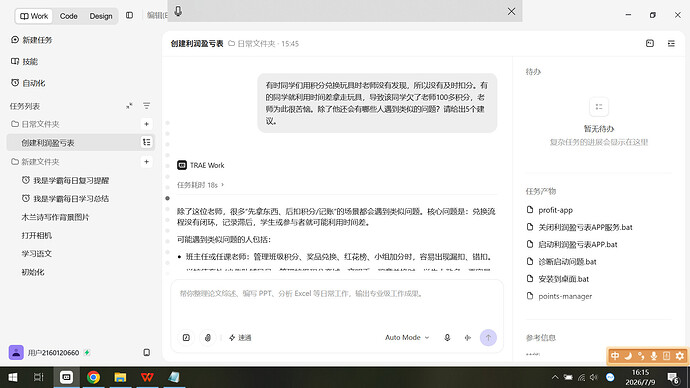Image resolution: width=690 pixels, height=388 pixels.
Task: Switch to the Work tab
Action: click(x=34, y=16)
